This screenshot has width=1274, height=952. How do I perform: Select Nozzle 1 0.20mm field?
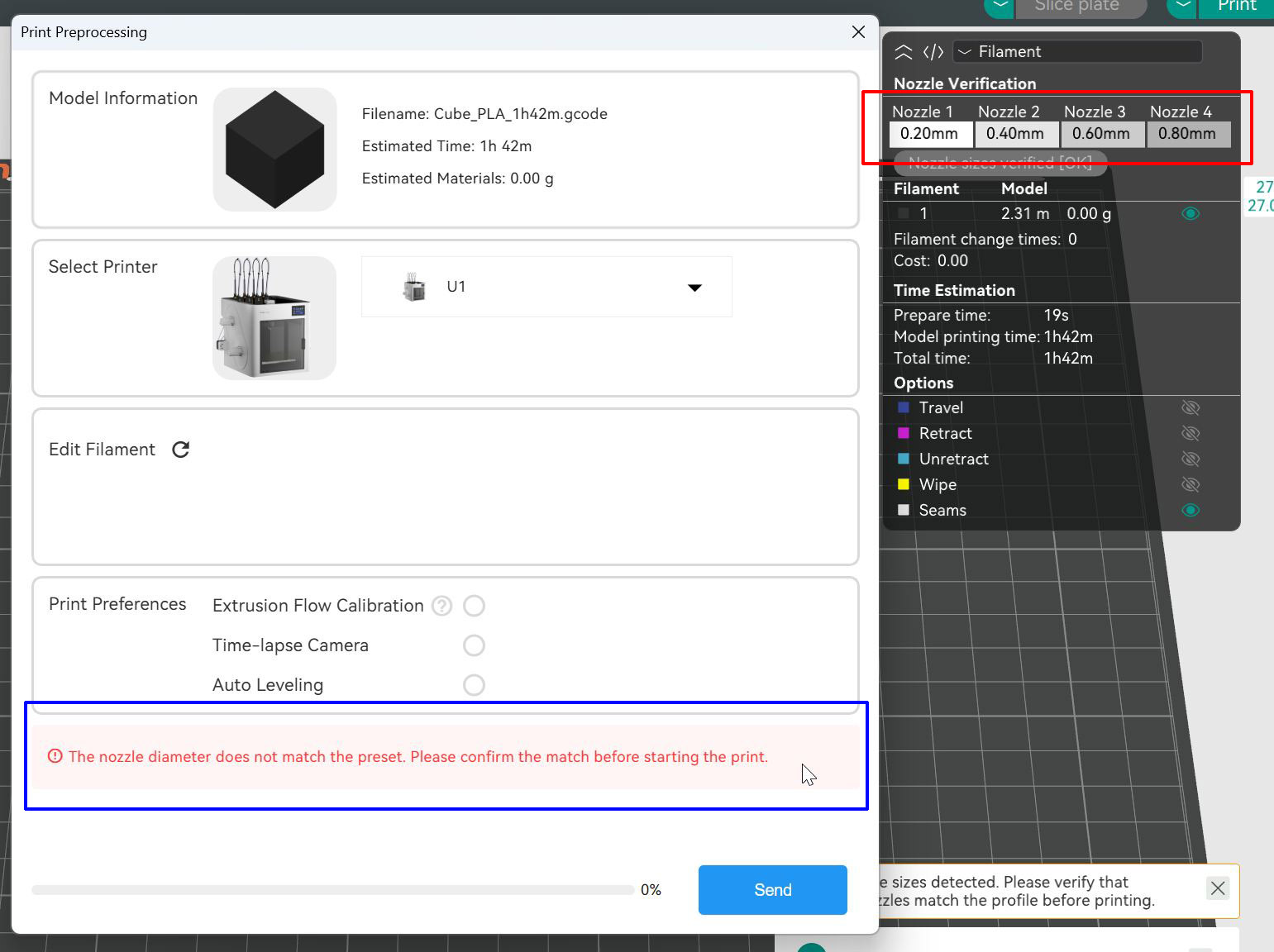(930, 134)
